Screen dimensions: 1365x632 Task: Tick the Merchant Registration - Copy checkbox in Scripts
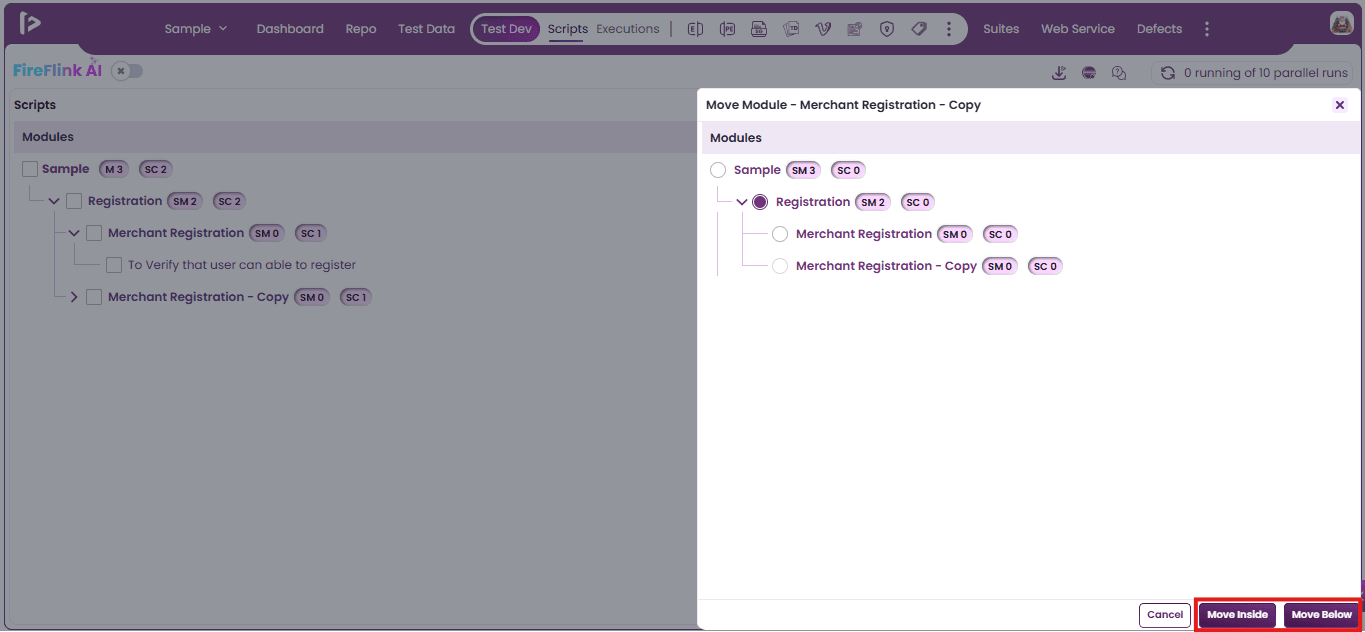click(x=94, y=297)
